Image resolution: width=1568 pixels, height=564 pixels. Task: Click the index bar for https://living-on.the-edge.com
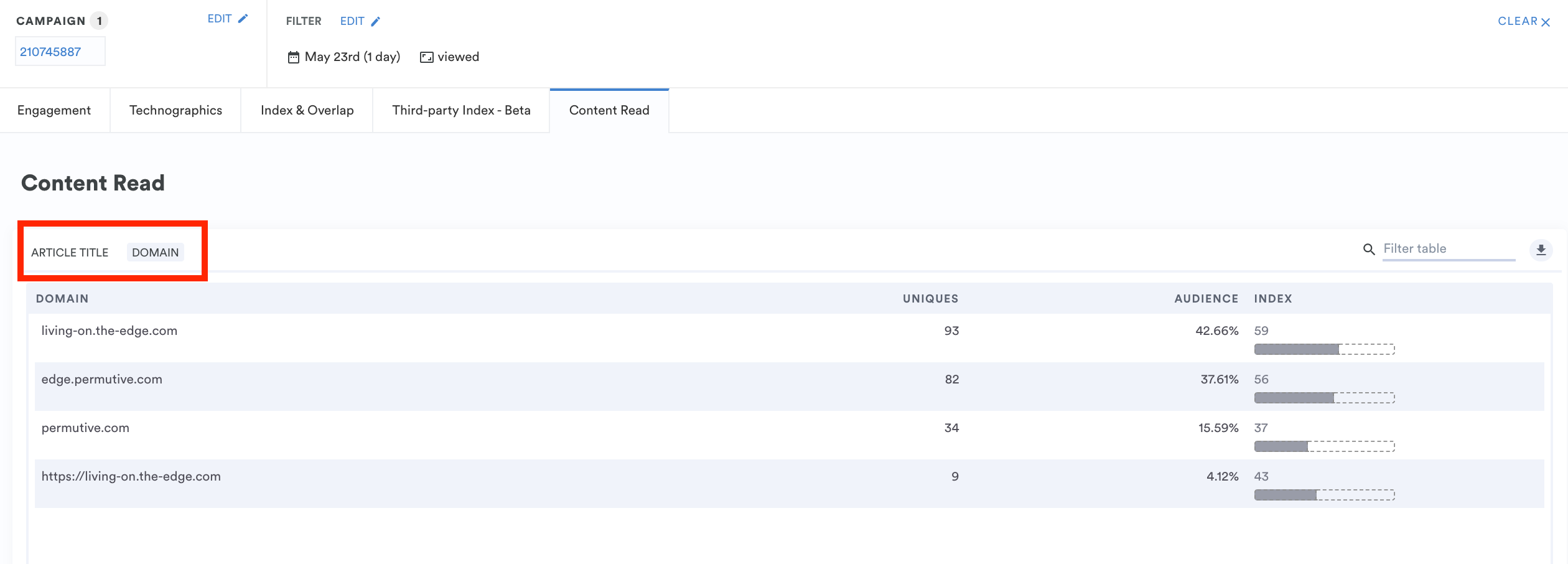pos(1324,495)
